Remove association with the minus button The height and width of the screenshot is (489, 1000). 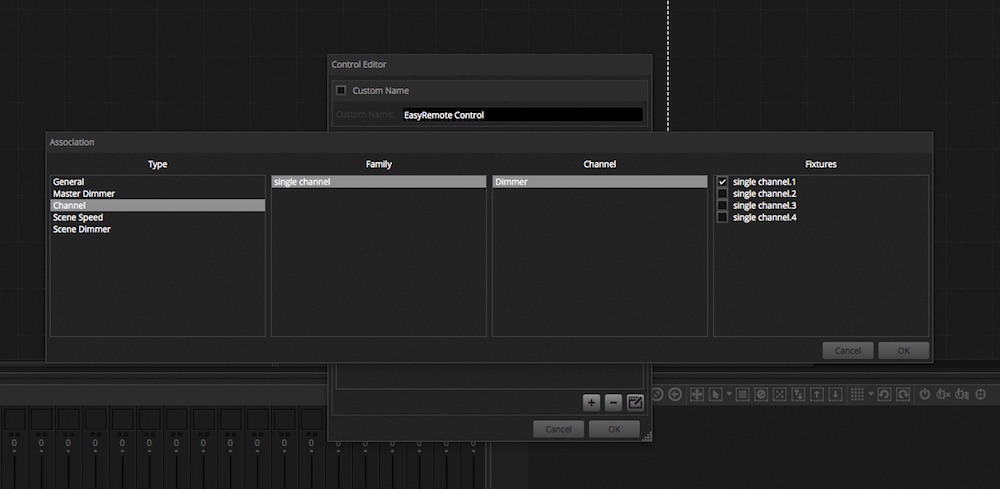coord(613,402)
